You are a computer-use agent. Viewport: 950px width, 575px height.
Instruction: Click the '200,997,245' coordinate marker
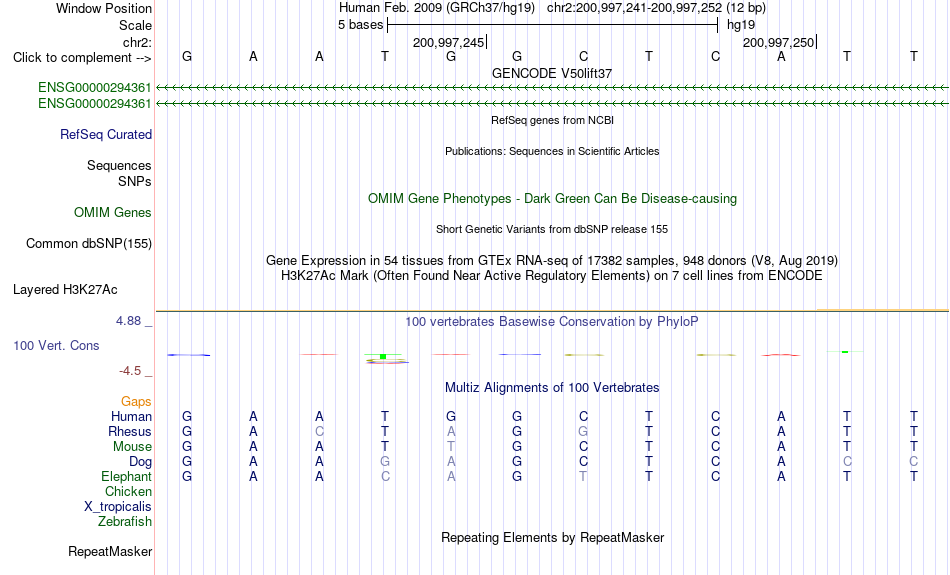pyautogui.click(x=448, y=42)
